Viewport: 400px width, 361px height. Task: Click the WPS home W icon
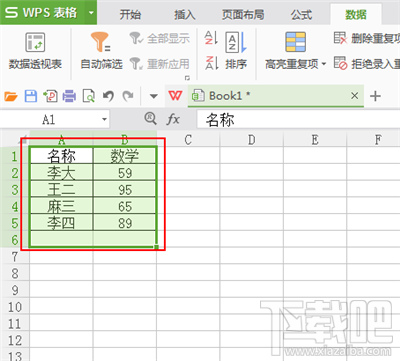(x=175, y=96)
